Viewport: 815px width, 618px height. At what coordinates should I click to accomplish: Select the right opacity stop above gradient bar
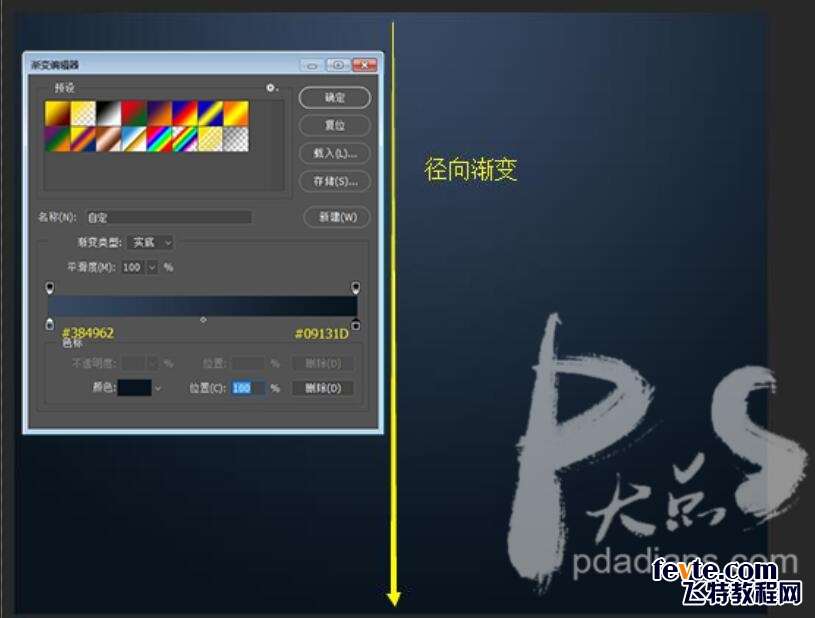[356, 287]
